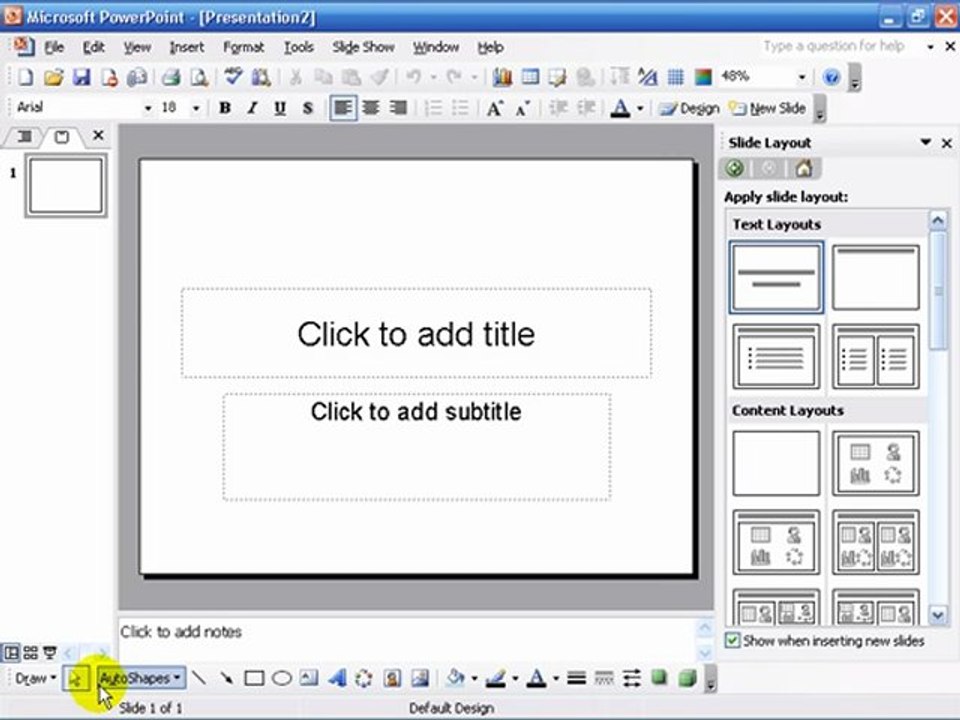Open Microsoft PowerPoint Help

[831, 77]
